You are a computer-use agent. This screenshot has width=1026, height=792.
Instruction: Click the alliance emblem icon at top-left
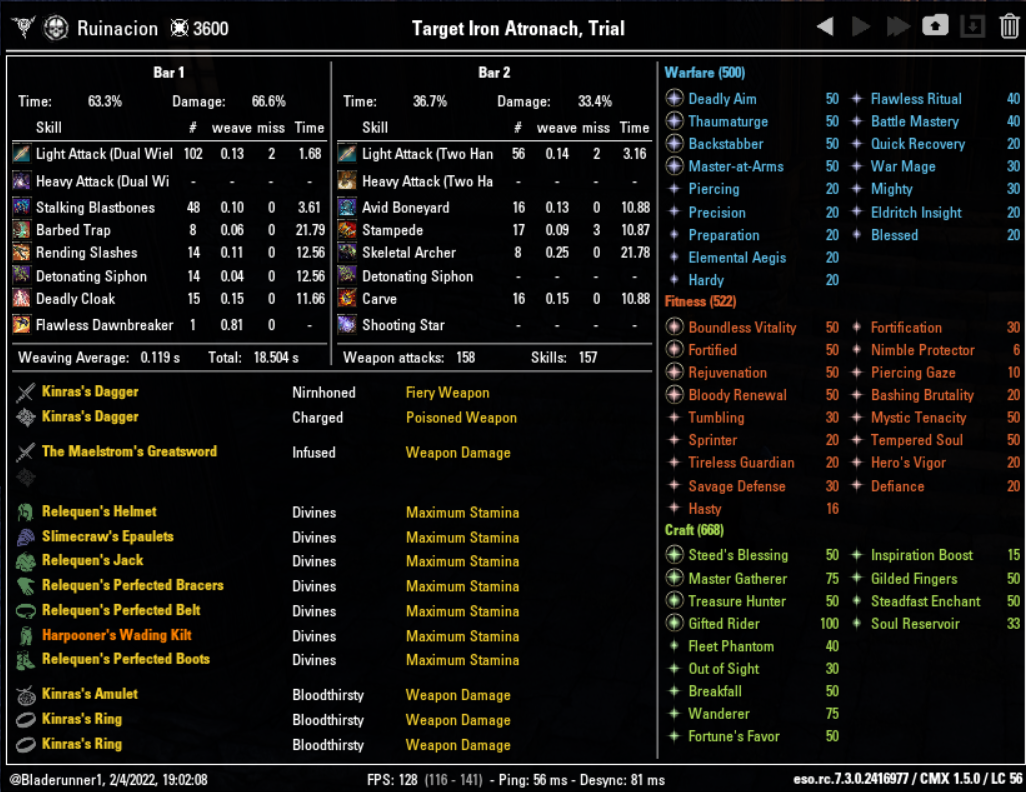(x=24, y=28)
